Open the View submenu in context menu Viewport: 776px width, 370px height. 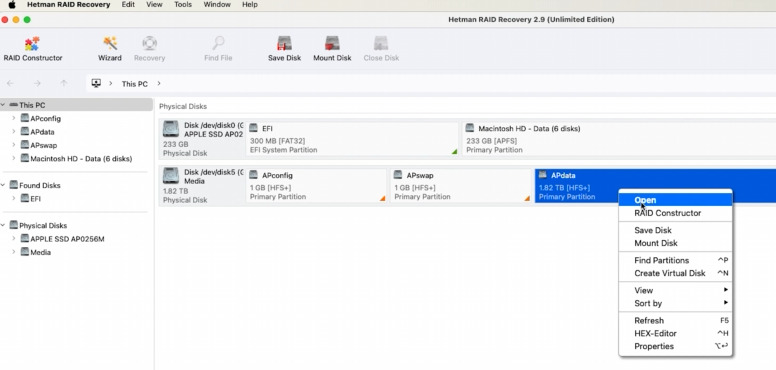point(676,290)
